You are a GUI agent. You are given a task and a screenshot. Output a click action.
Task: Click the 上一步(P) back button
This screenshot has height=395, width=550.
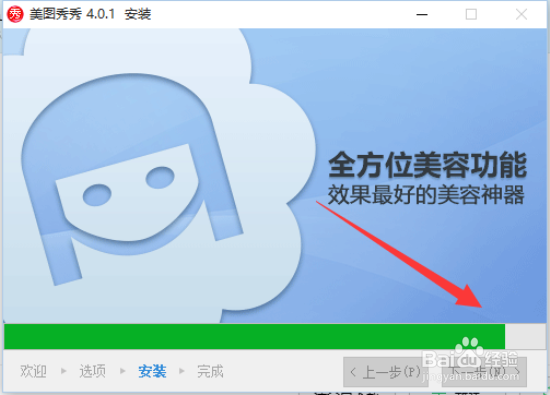tap(385, 372)
